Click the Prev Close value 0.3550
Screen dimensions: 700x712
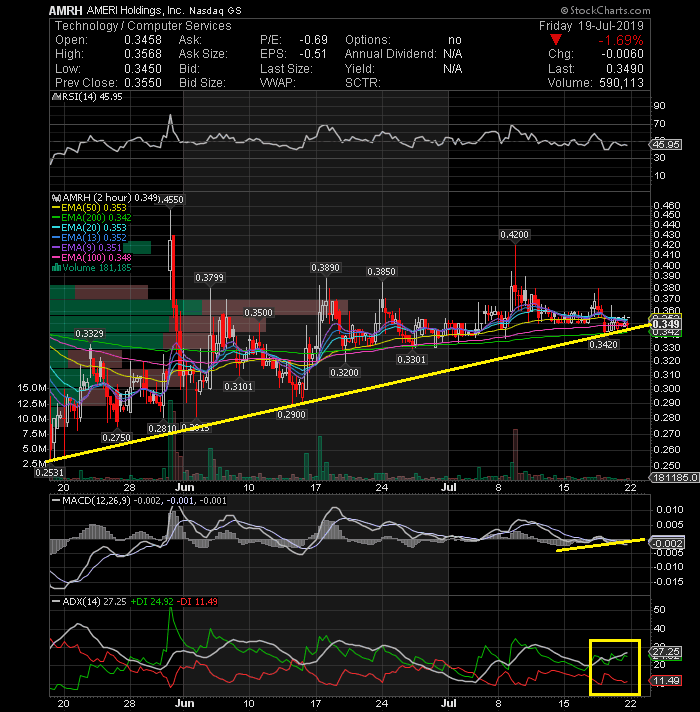[x=143, y=83]
